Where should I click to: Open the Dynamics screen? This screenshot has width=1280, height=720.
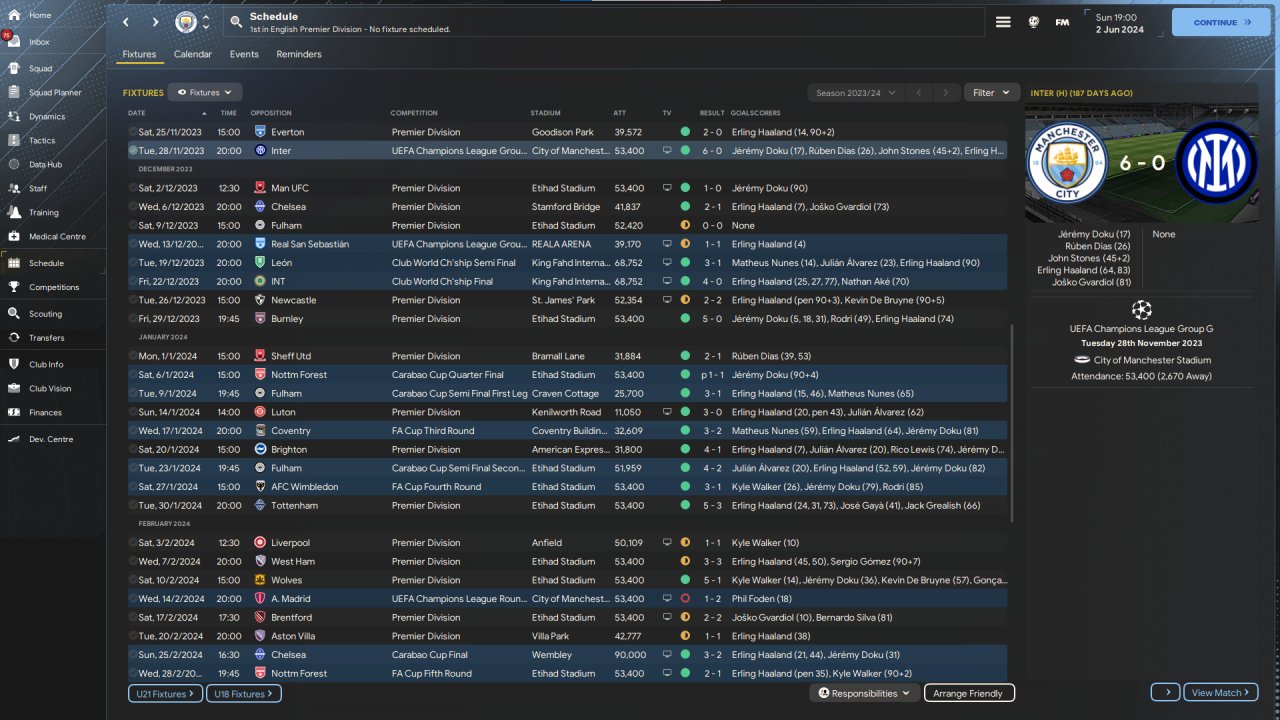[x=47, y=117]
